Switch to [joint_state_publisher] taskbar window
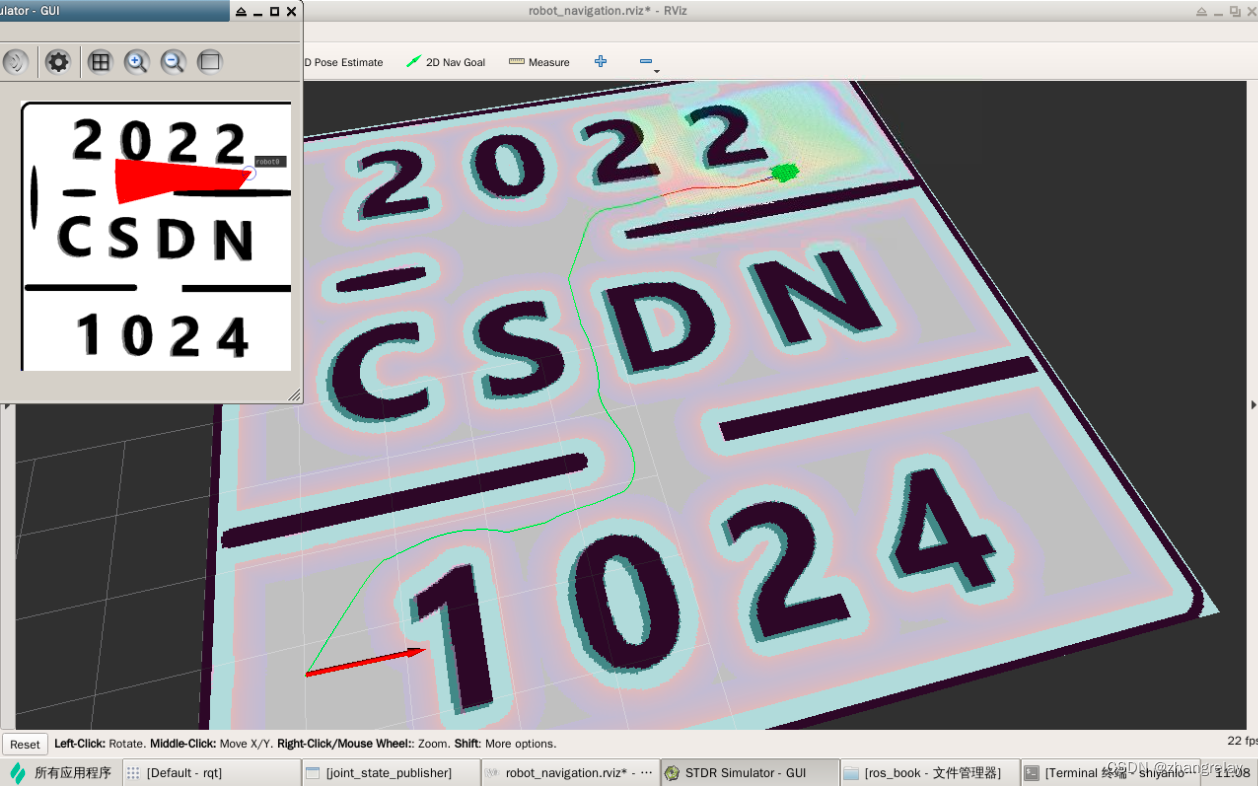This screenshot has height=786, width=1258. (390, 772)
